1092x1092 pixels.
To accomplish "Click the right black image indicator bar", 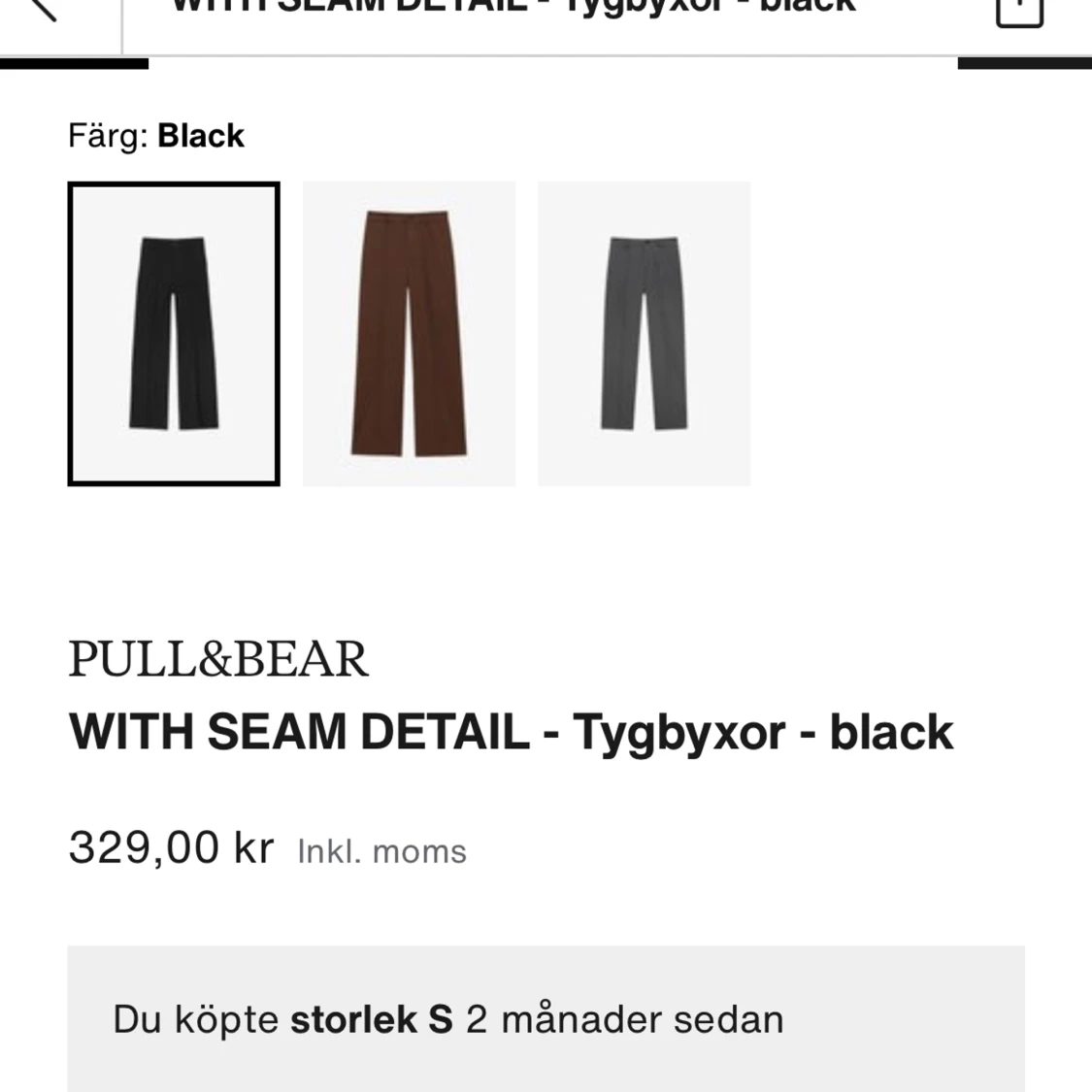I will tap(1024, 64).
